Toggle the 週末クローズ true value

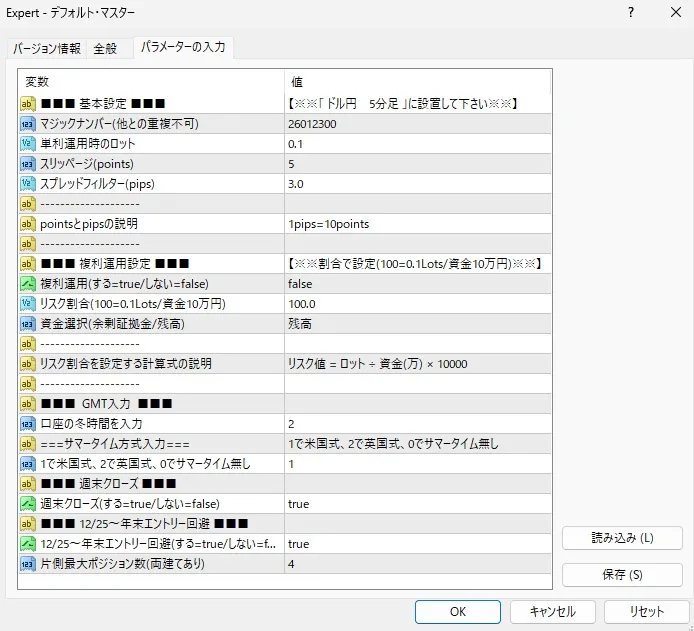(416, 504)
